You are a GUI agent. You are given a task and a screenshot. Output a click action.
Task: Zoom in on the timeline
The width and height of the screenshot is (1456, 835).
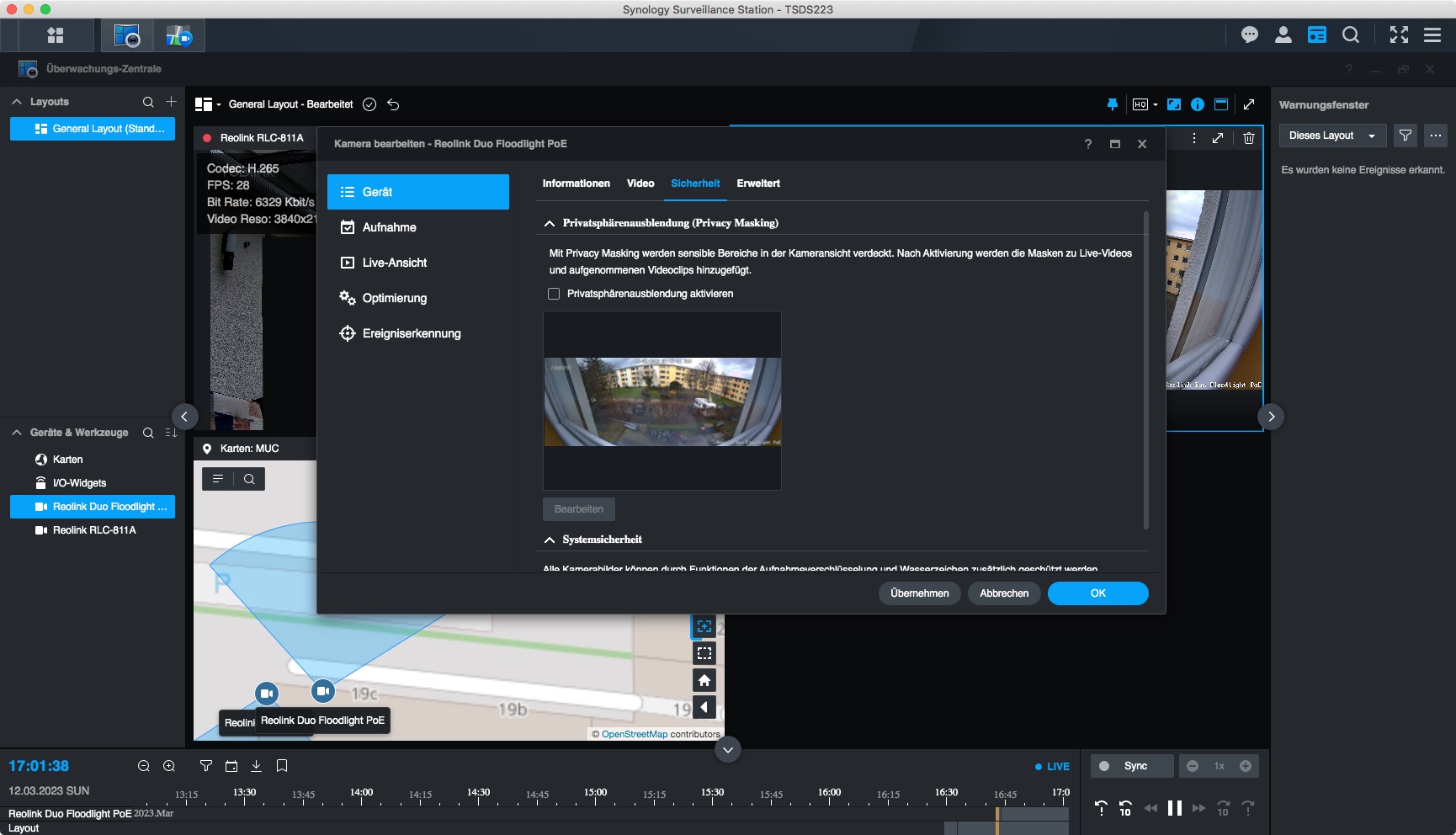[x=169, y=766]
